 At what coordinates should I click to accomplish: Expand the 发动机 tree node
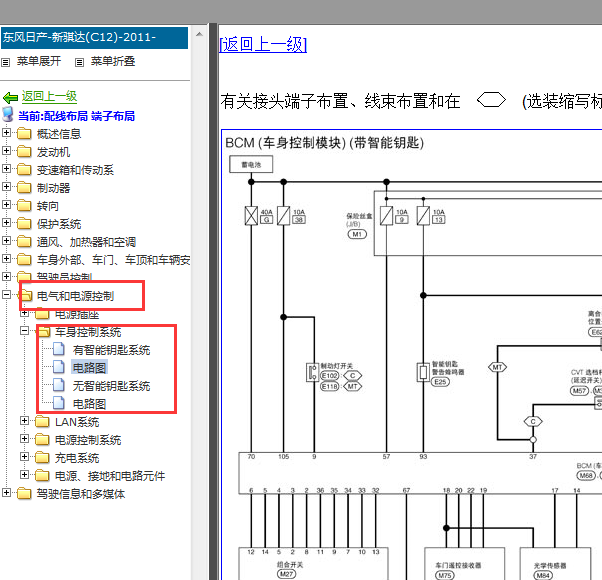(6, 150)
